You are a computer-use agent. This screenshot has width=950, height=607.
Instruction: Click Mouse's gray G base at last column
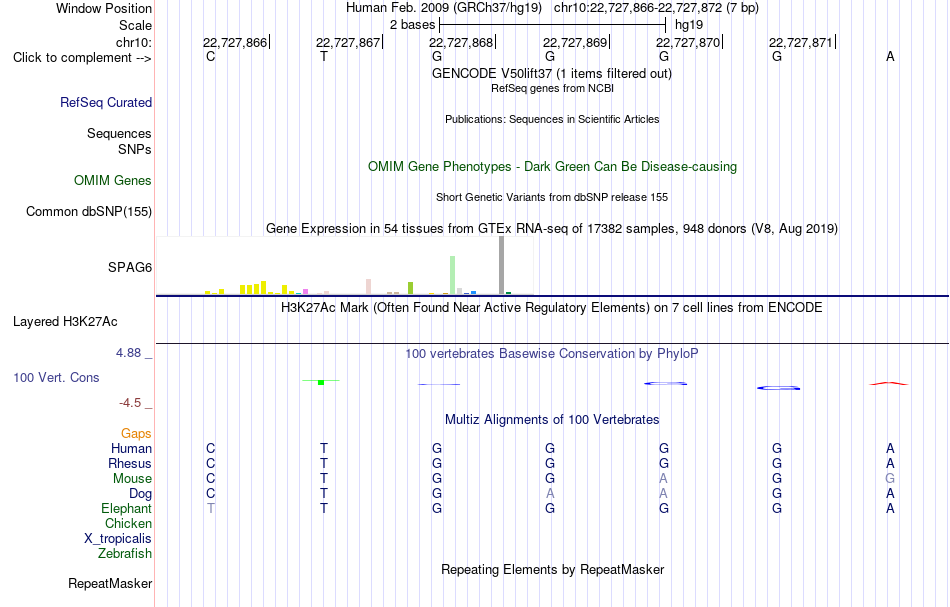pyautogui.click(x=890, y=479)
